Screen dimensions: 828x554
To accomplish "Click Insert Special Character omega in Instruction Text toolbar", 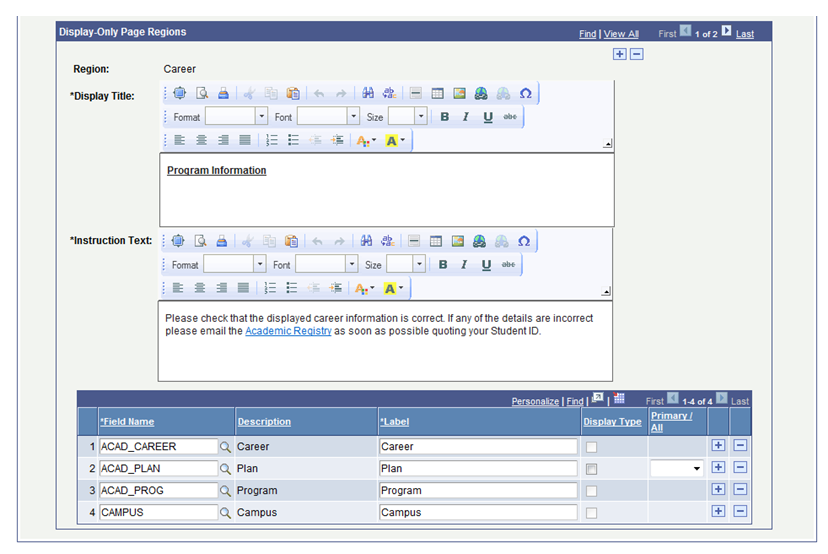I will pyautogui.click(x=524, y=241).
